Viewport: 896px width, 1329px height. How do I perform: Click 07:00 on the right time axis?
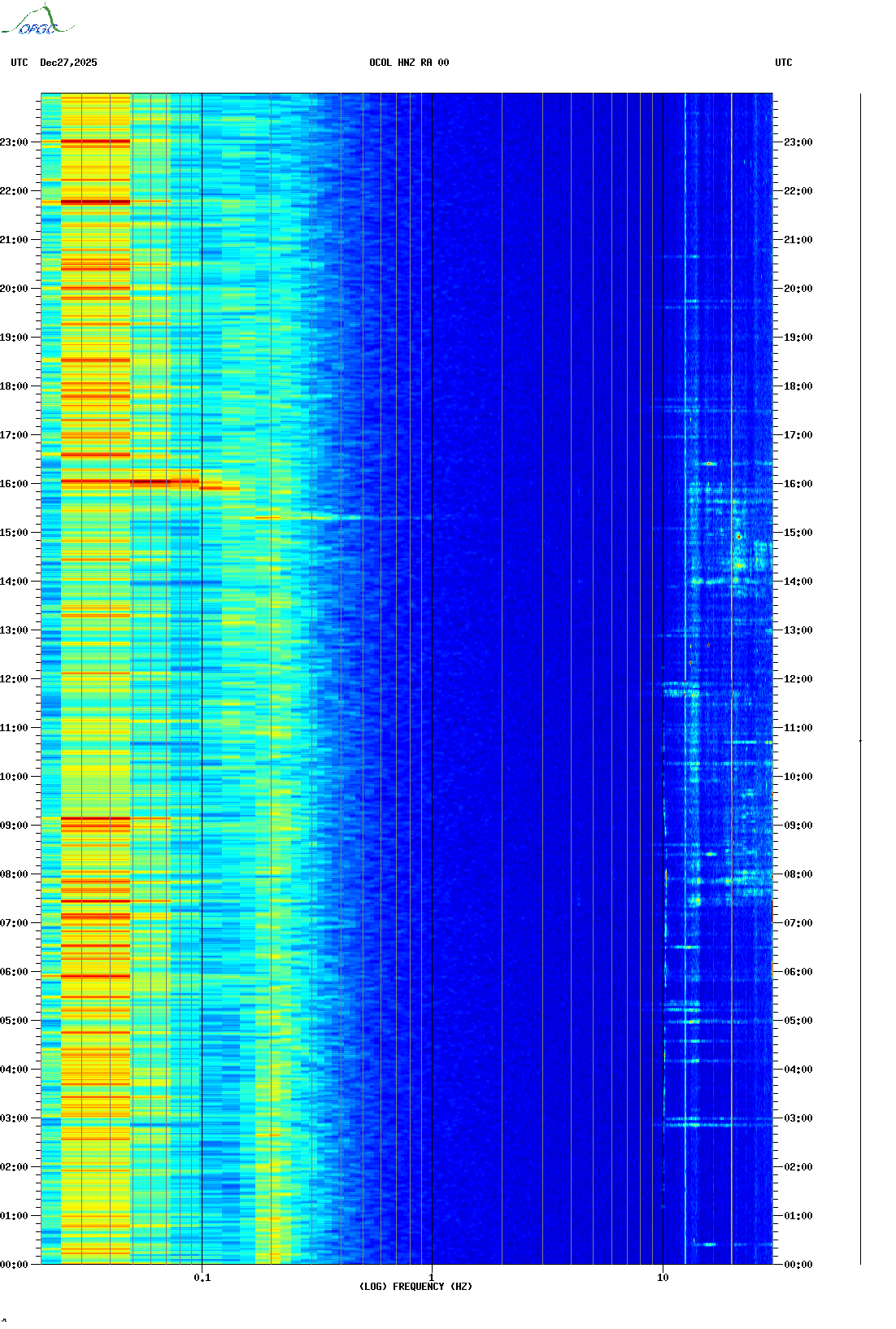pos(798,923)
